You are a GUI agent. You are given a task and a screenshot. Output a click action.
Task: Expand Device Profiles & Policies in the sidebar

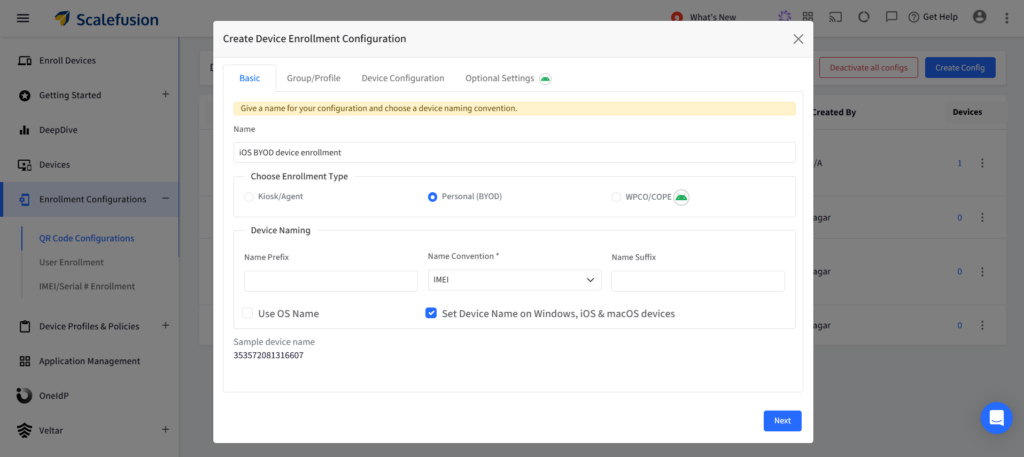pos(165,325)
